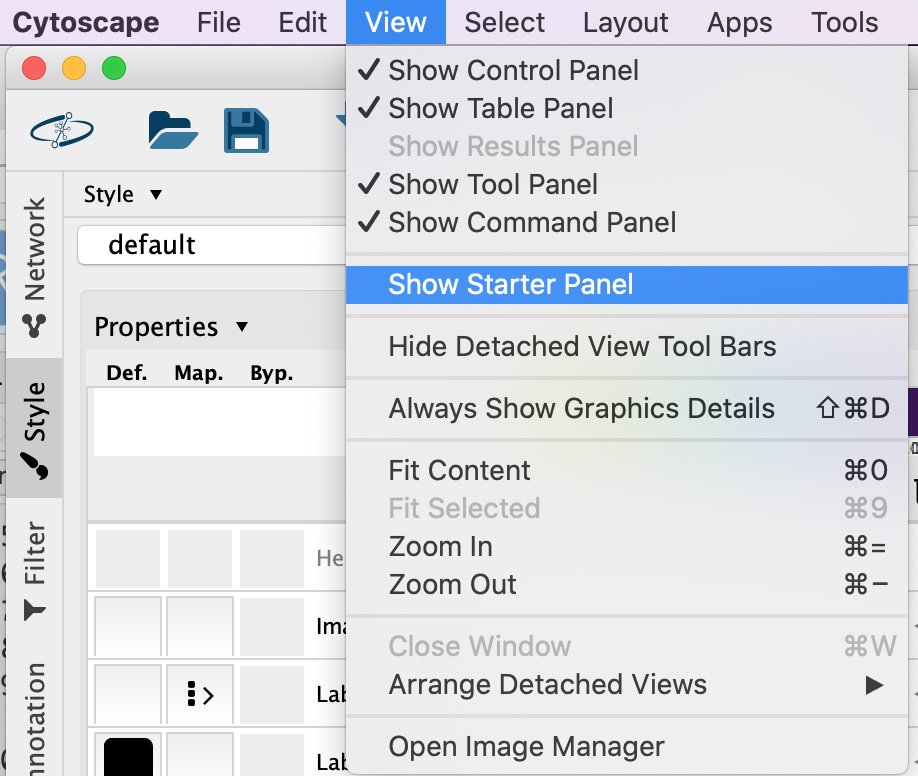The width and height of the screenshot is (918, 776).
Task: Open the Network side tab
Action: pos(35,267)
